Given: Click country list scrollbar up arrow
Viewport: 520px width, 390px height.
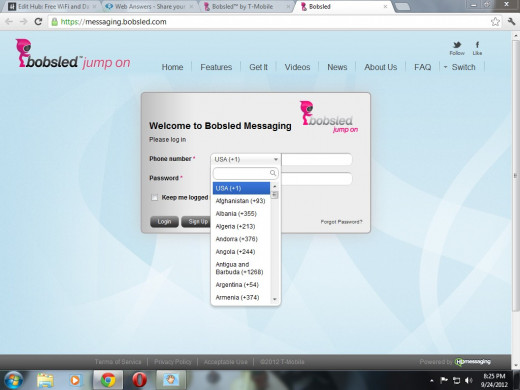Looking at the screenshot, I should coord(275,186).
